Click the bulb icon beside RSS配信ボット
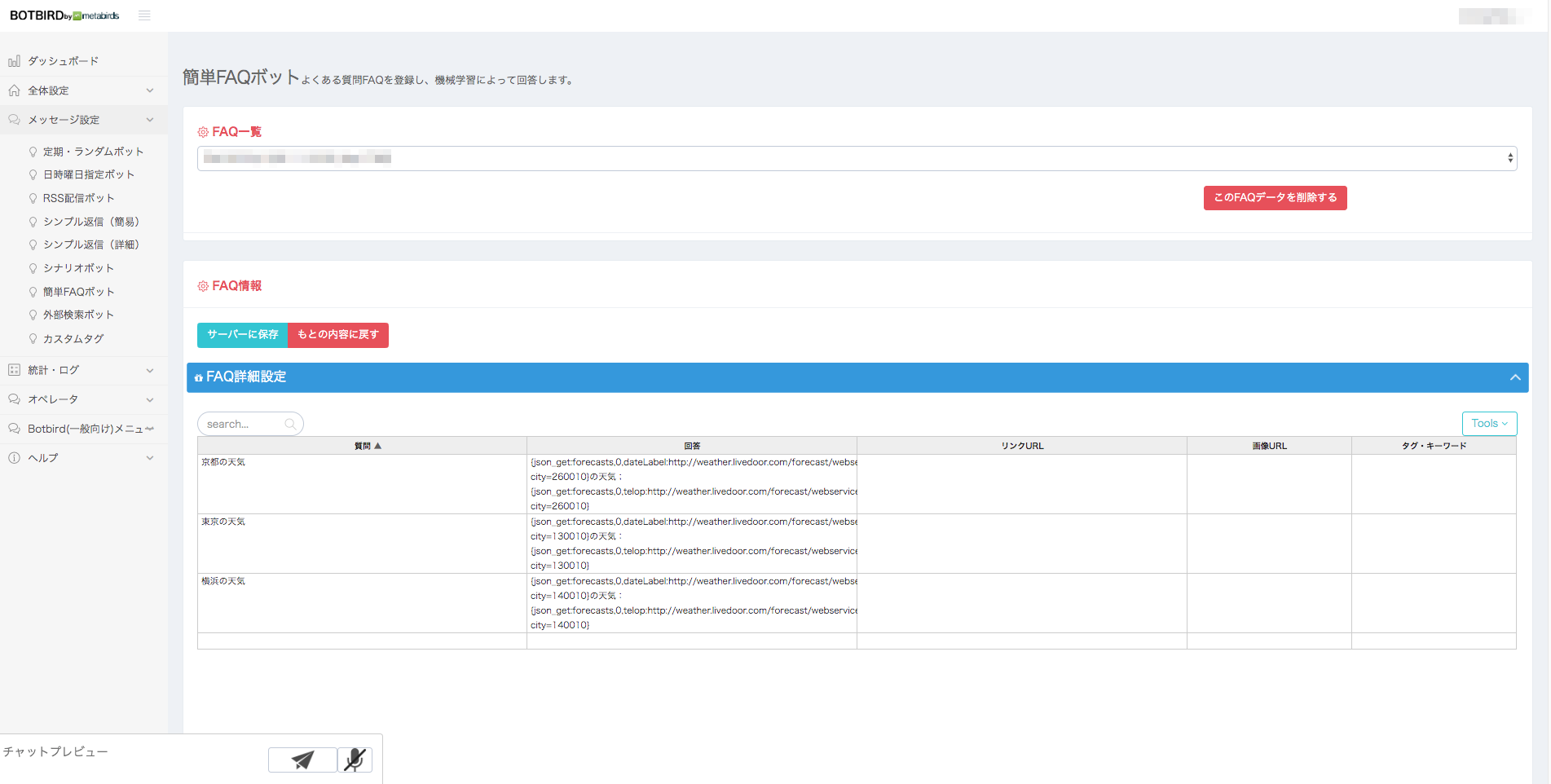This screenshot has width=1551, height=784. tap(33, 198)
